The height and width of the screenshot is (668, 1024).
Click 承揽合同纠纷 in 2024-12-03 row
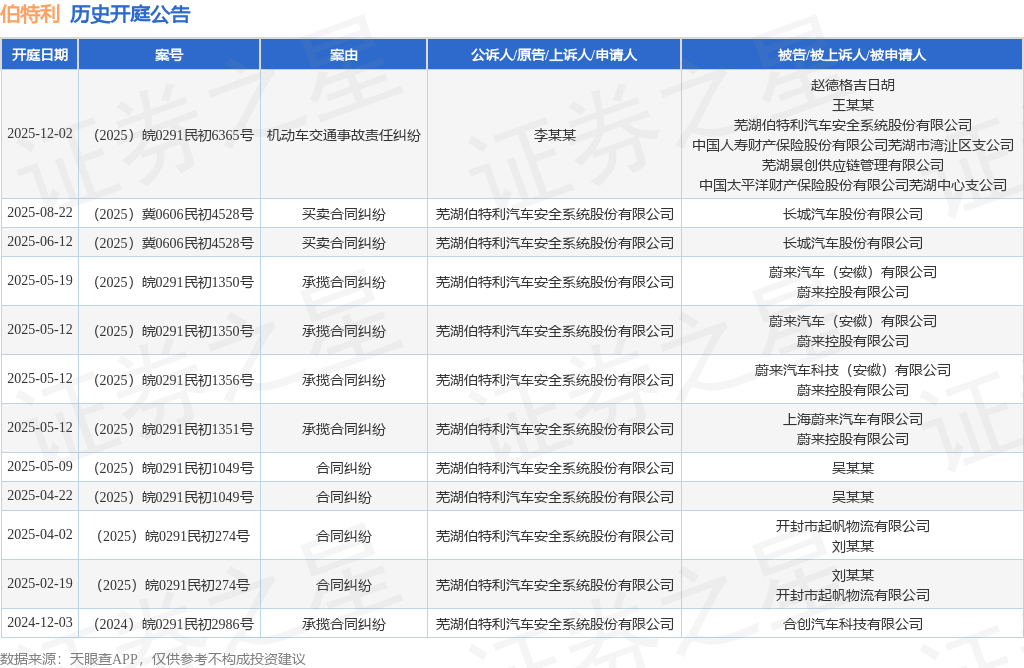click(344, 624)
